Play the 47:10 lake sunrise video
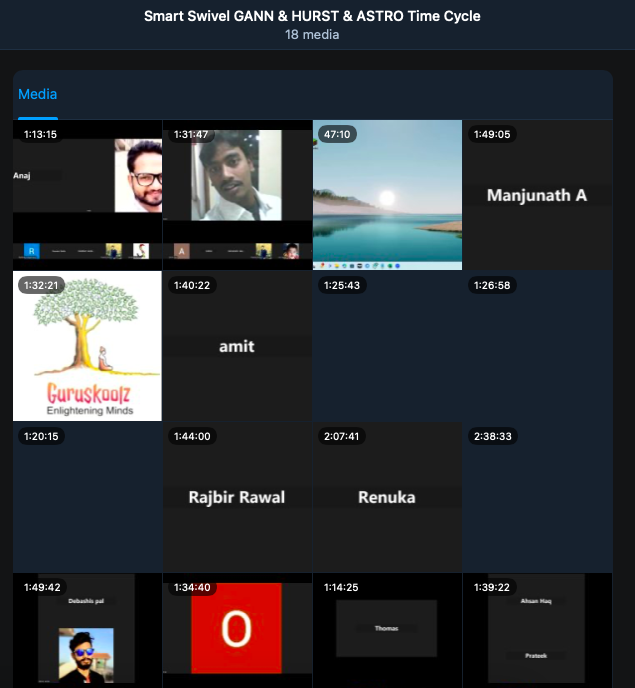Image resolution: width=635 pixels, height=688 pixels. click(x=387, y=195)
